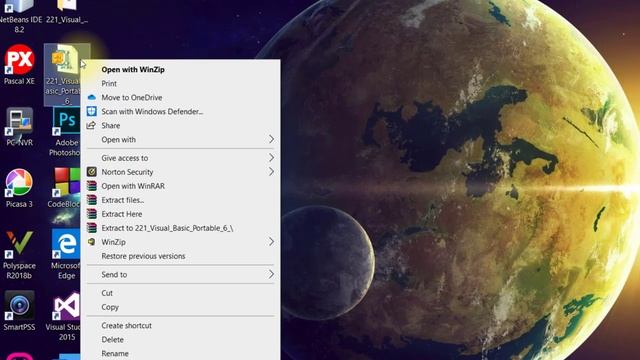This screenshot has height=360, width=640.
Task: Select the Microsoft Edge desktop icon
Action: coord(66,255)
